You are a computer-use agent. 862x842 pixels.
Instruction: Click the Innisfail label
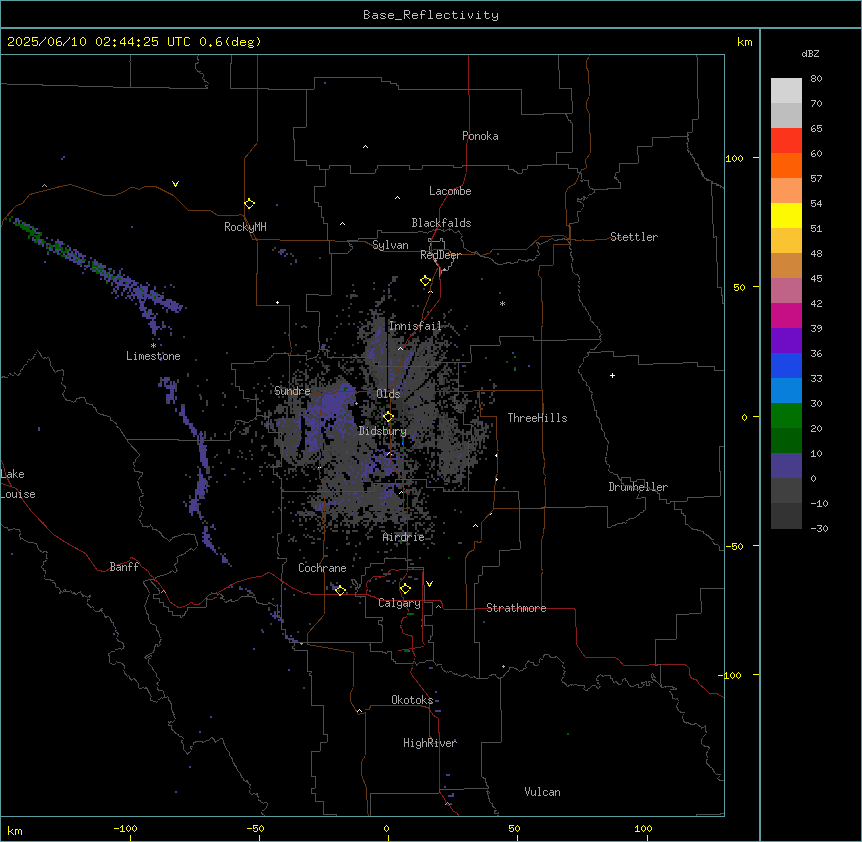415,326
